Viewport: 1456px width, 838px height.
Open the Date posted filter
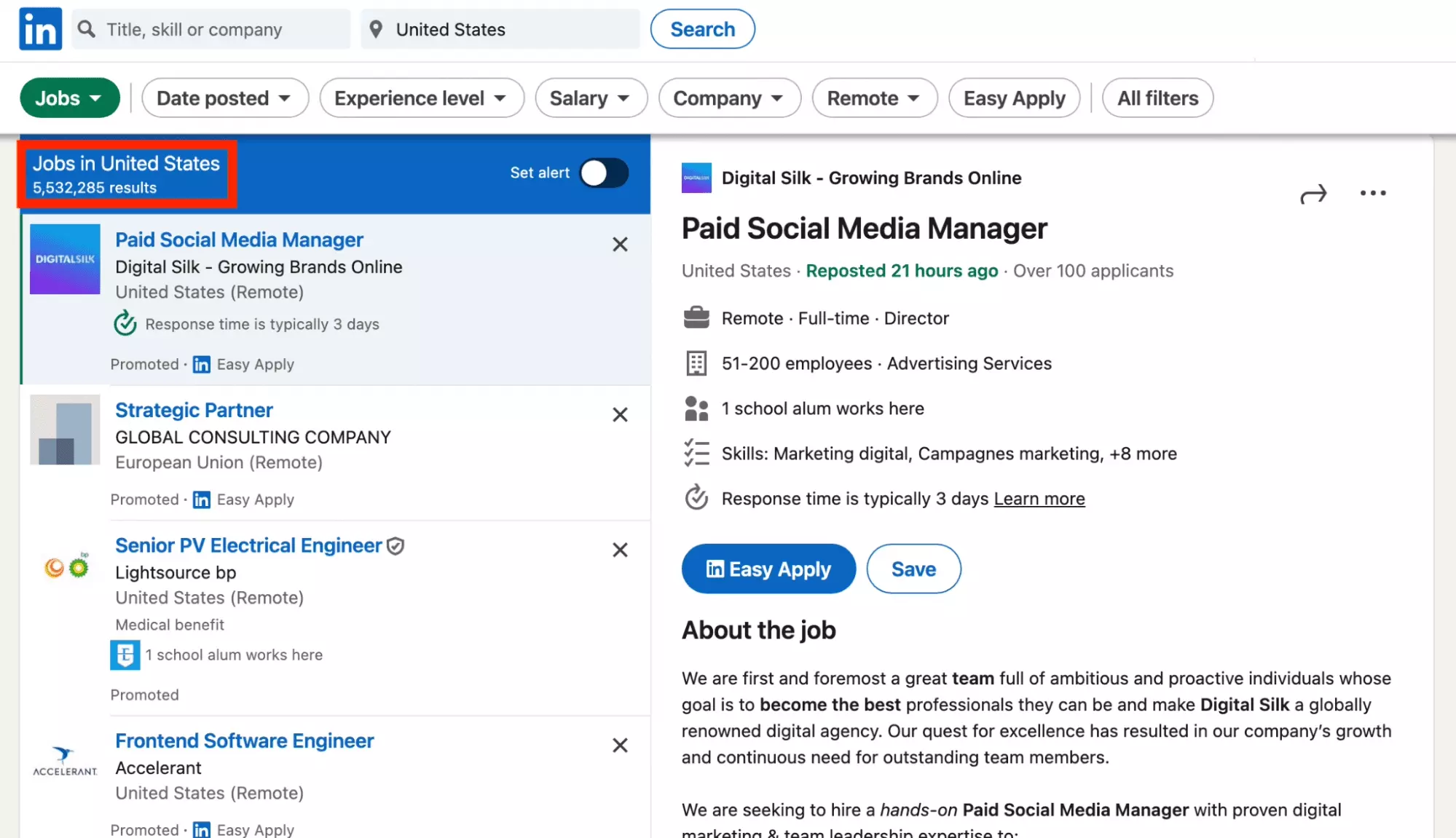coord(224,98)
